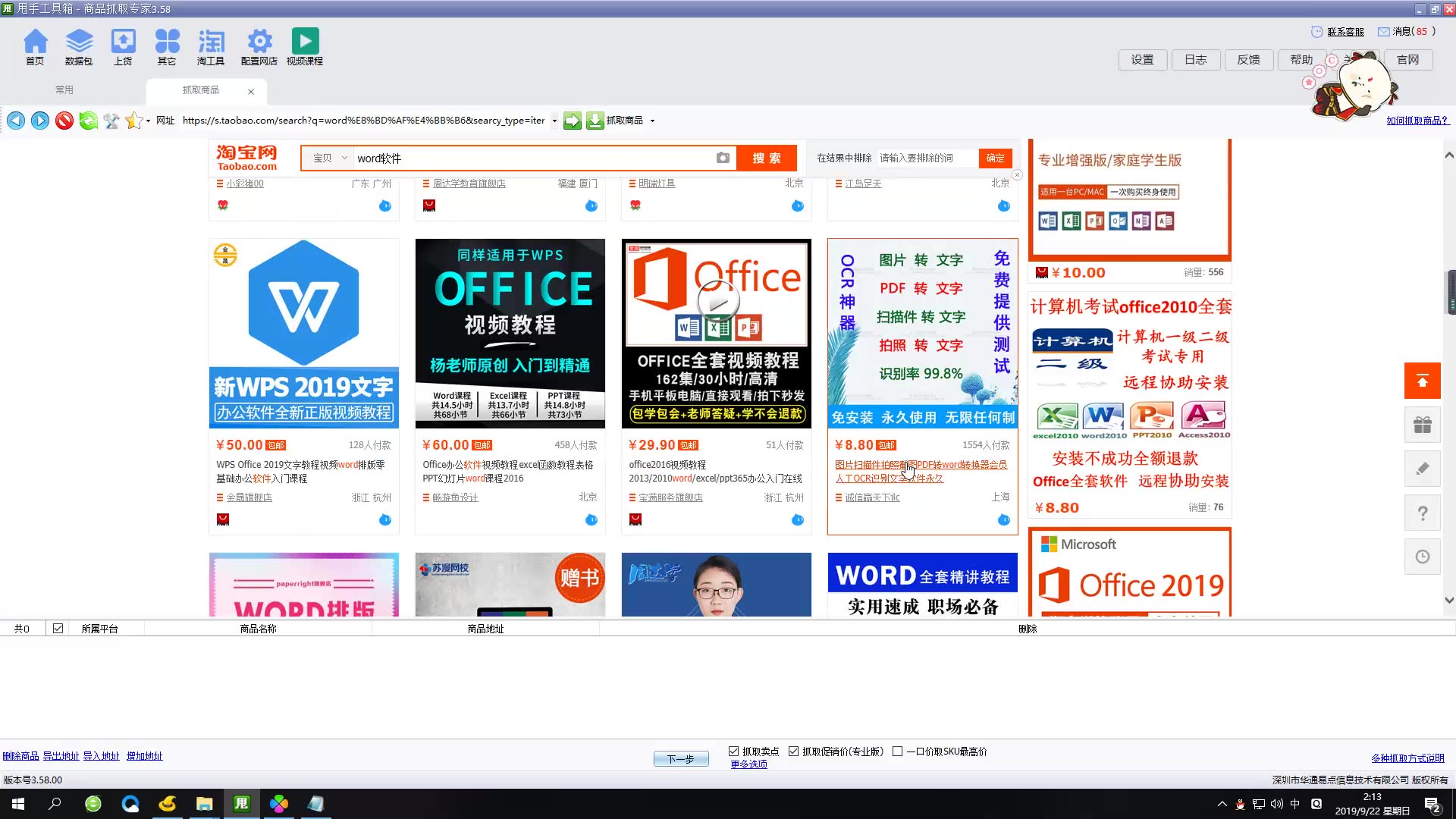Toggle the 抓取促销价(专业版) checkbox

(x=793, y=752)
